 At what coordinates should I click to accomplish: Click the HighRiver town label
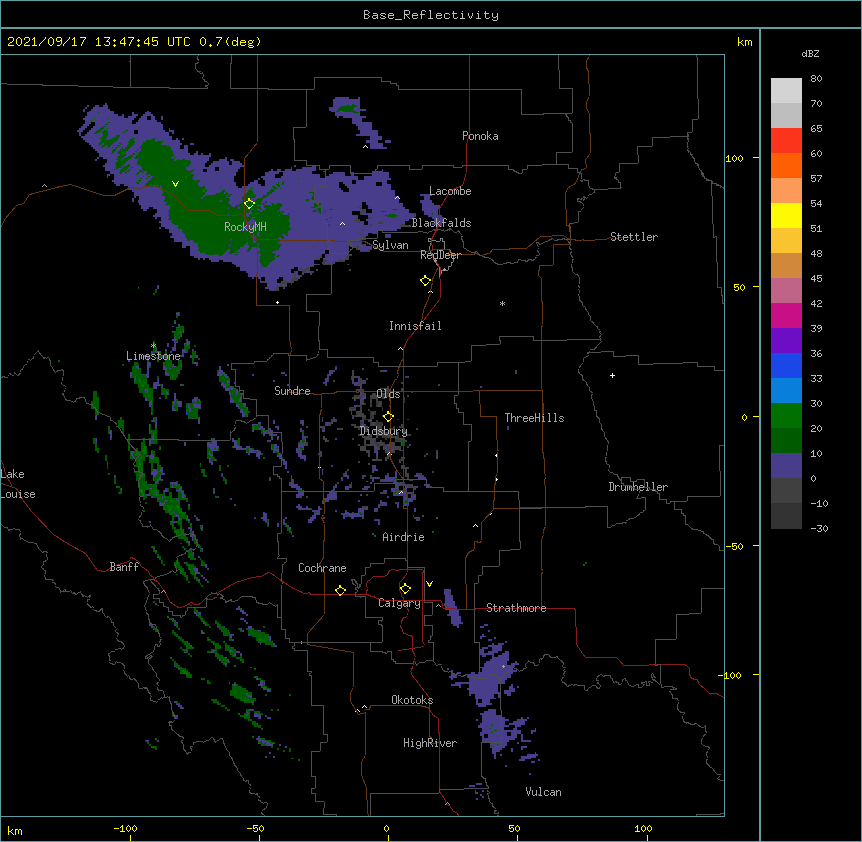tap(430, 743)
